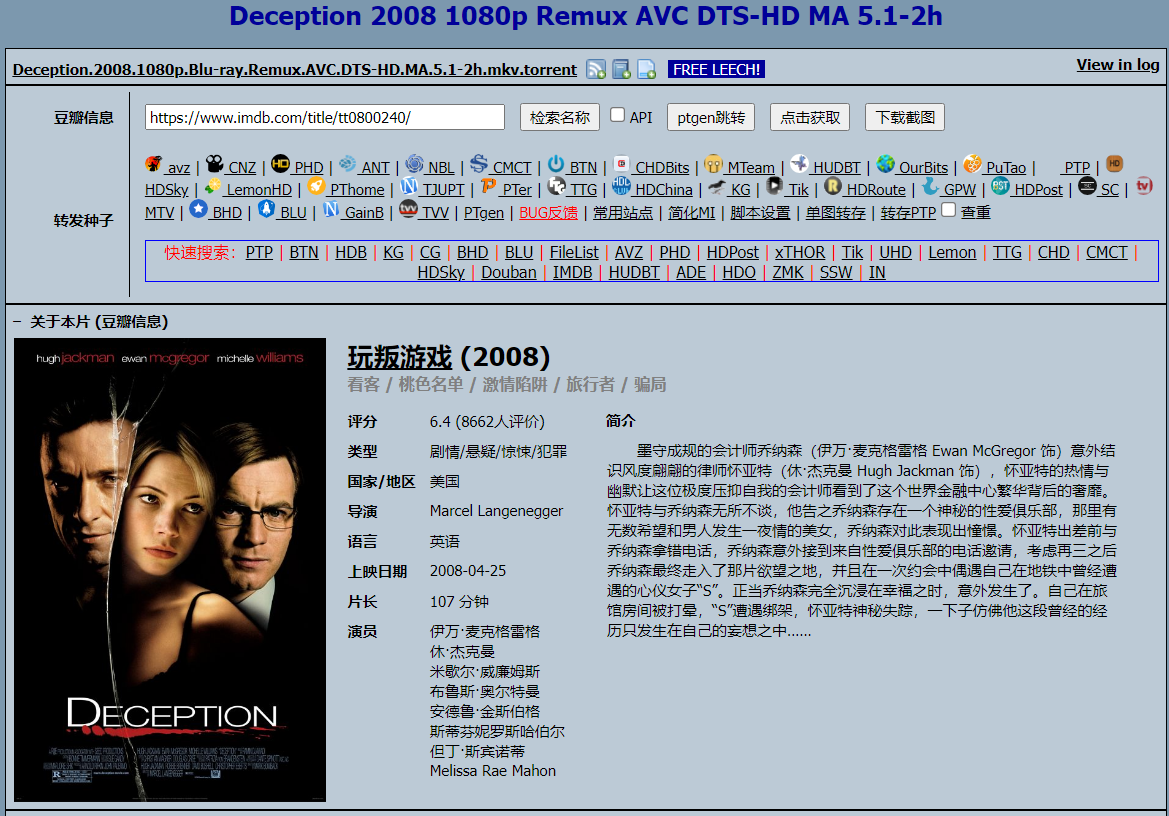
Task: Click the PHD site icon
Action: tap(280, 164)
